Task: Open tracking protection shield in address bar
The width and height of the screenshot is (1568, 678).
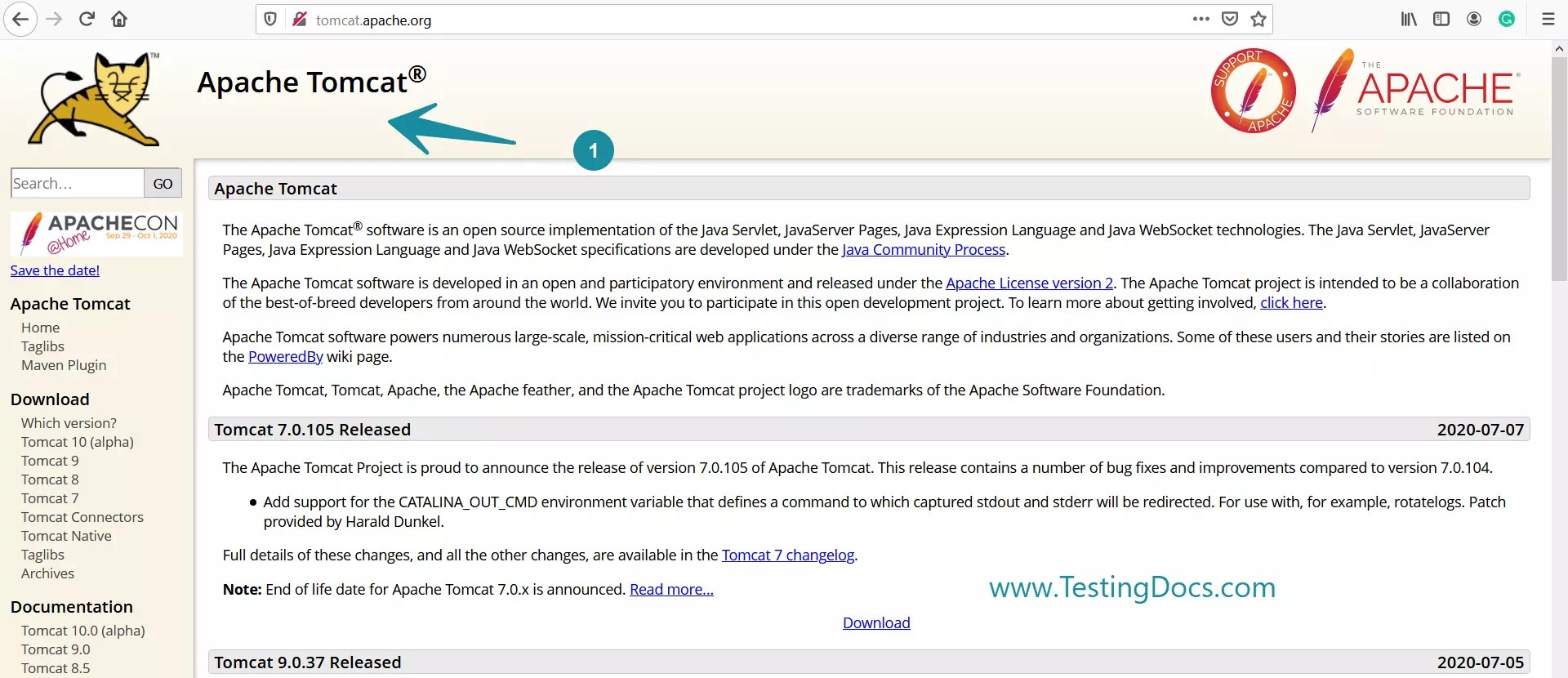Action: pyautogui.click(x=270, y=20)
